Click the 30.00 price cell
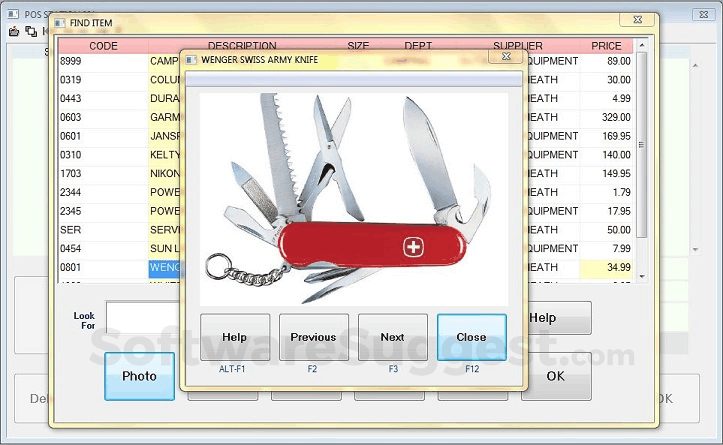 click(606, 80)
